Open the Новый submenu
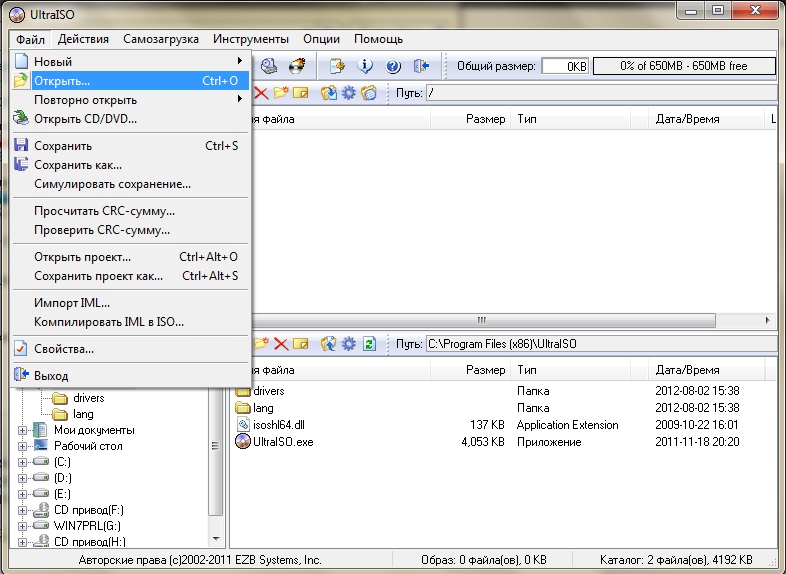 (x=130, y=62)
